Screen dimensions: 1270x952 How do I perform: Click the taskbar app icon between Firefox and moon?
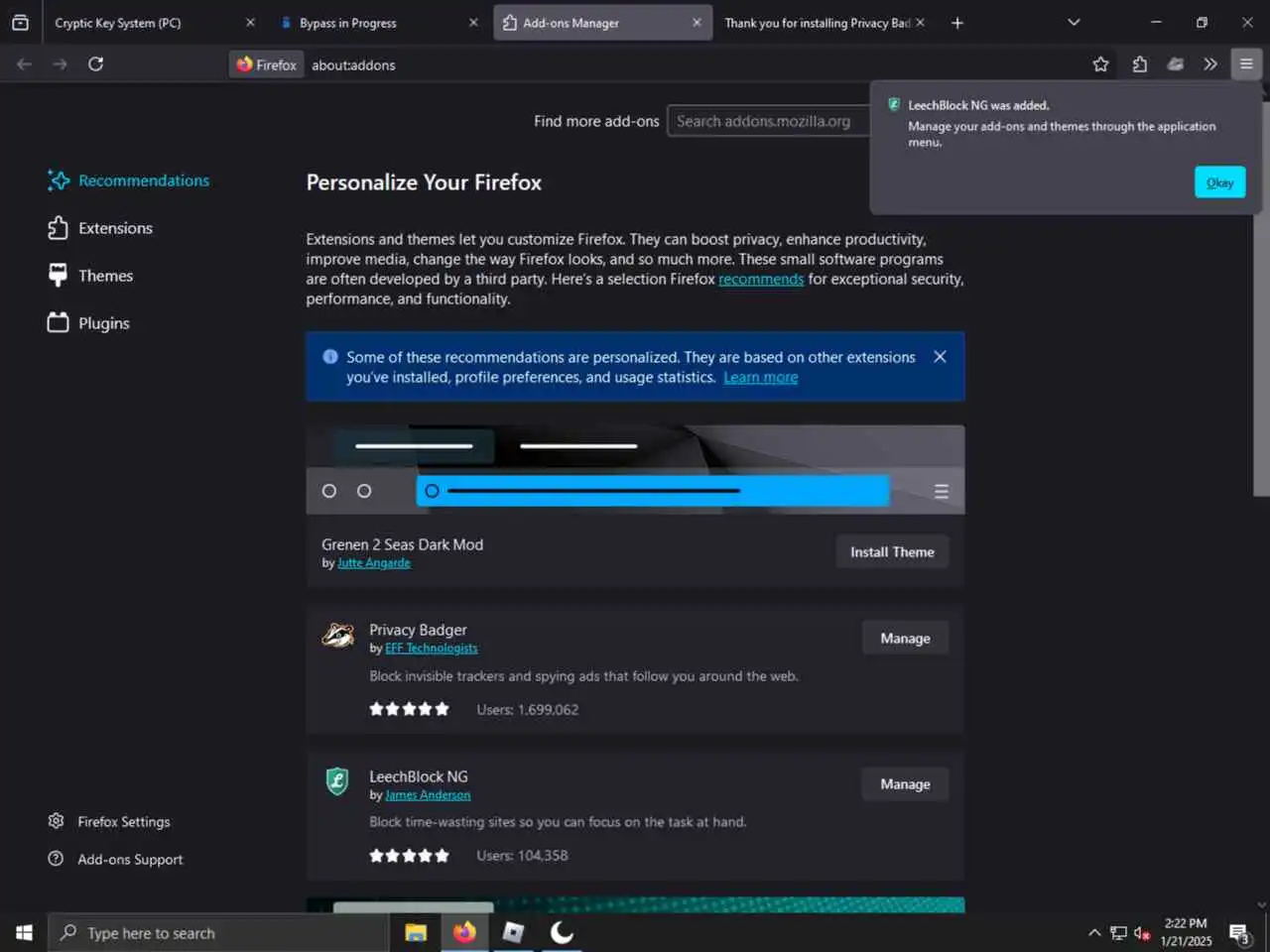(x=513, y=932)
